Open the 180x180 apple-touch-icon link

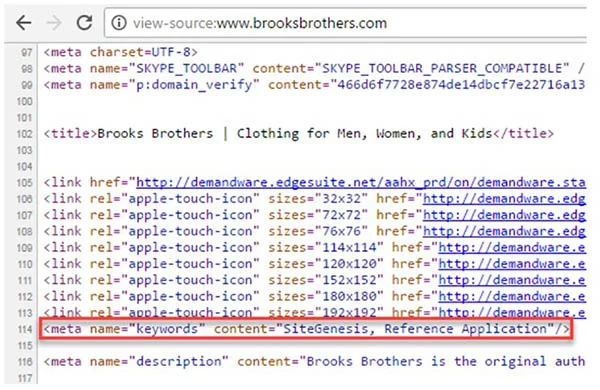[512, 297]
